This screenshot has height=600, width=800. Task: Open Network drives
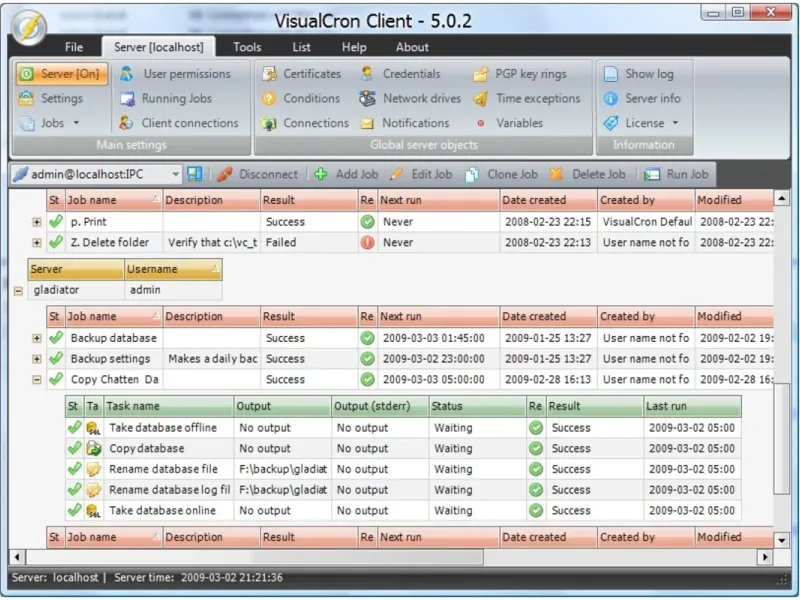(x=410, y=98)
